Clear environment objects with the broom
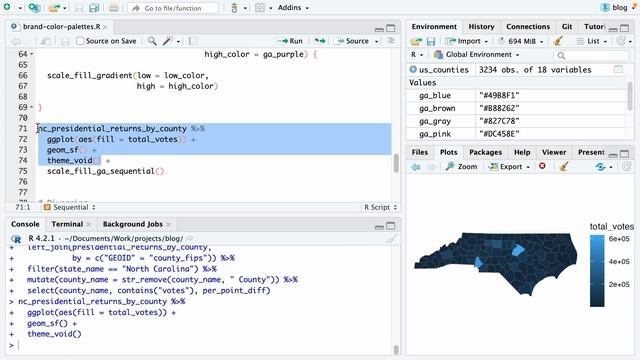 pyautogui.click(x=558, y=41)
